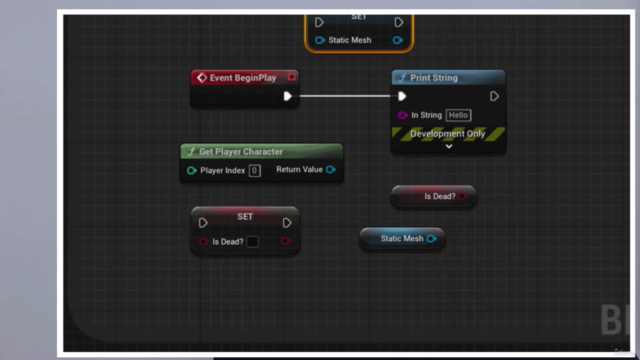The image size is (640, 360).
Task: Click SET Static Mesh input execution pin
Action: pyautogui.click(x=319, y=22)
